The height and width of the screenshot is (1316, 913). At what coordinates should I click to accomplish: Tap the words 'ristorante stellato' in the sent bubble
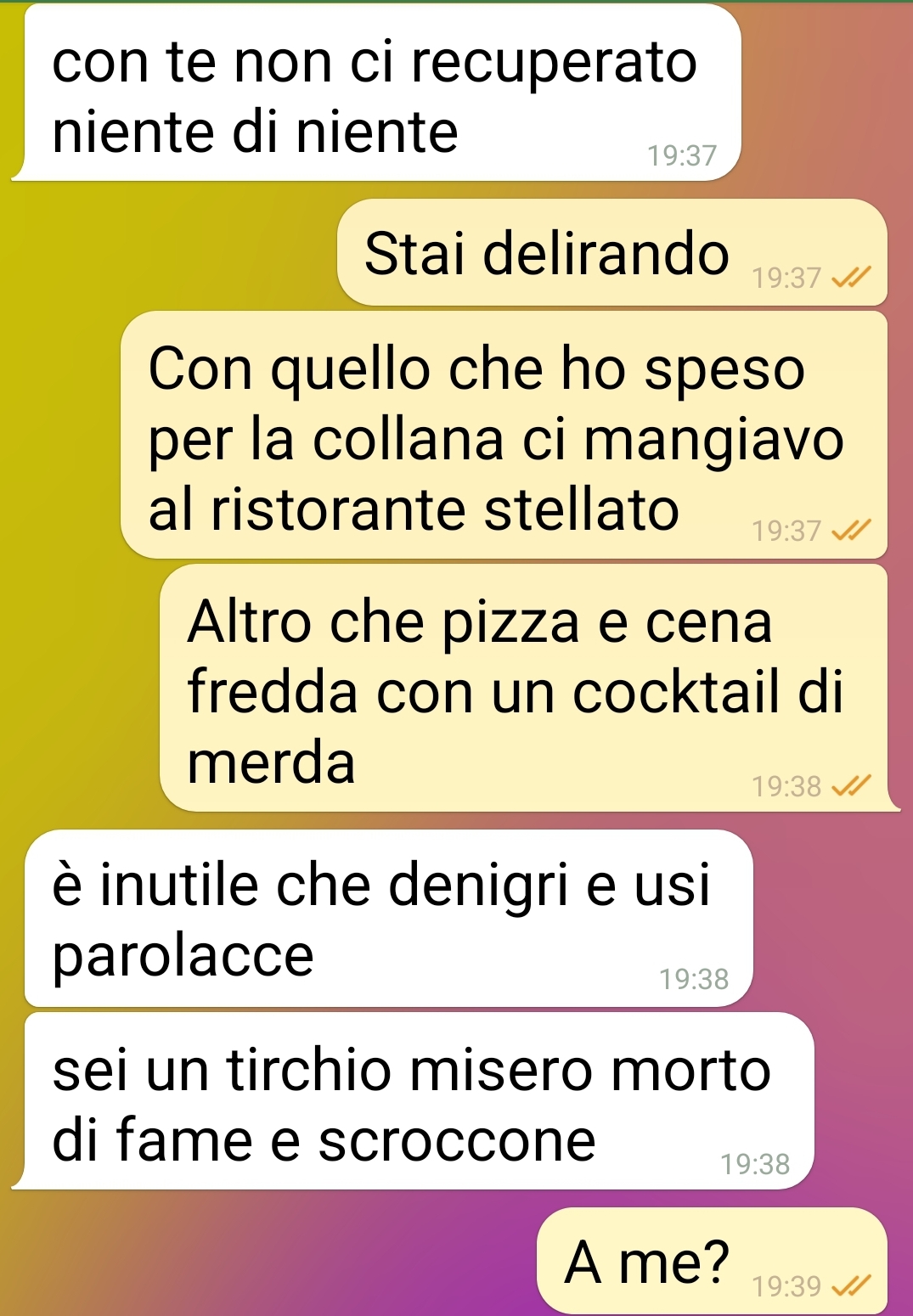tap(445, 509)
